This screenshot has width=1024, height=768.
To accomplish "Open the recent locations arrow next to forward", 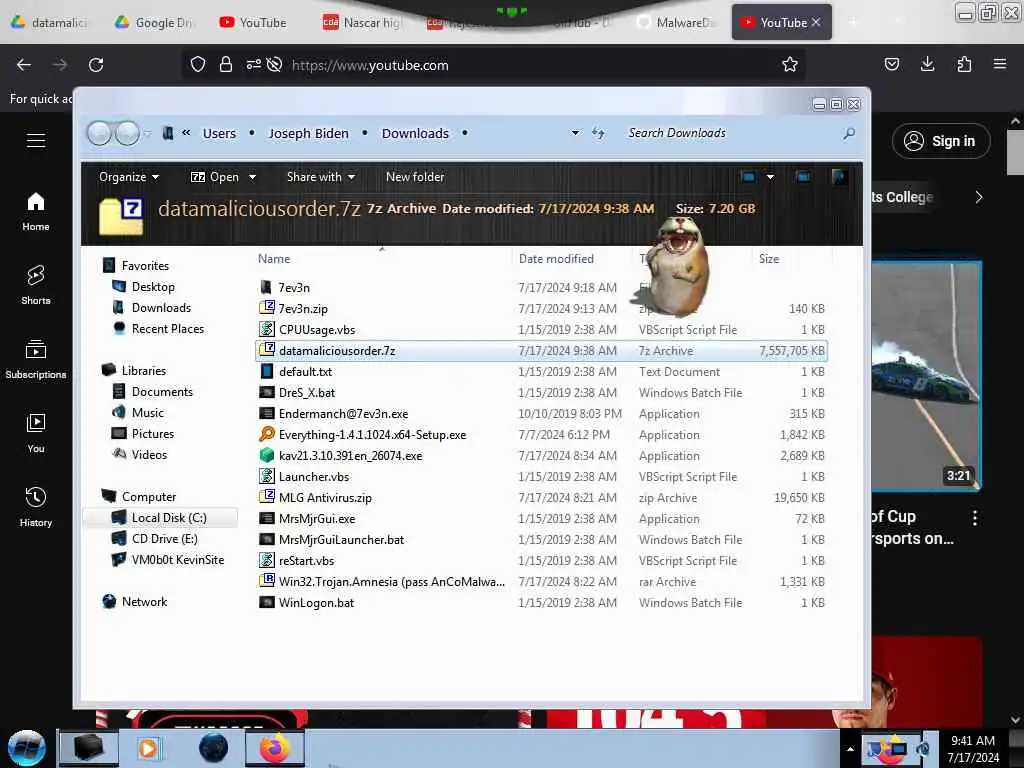I will point(148,133).
